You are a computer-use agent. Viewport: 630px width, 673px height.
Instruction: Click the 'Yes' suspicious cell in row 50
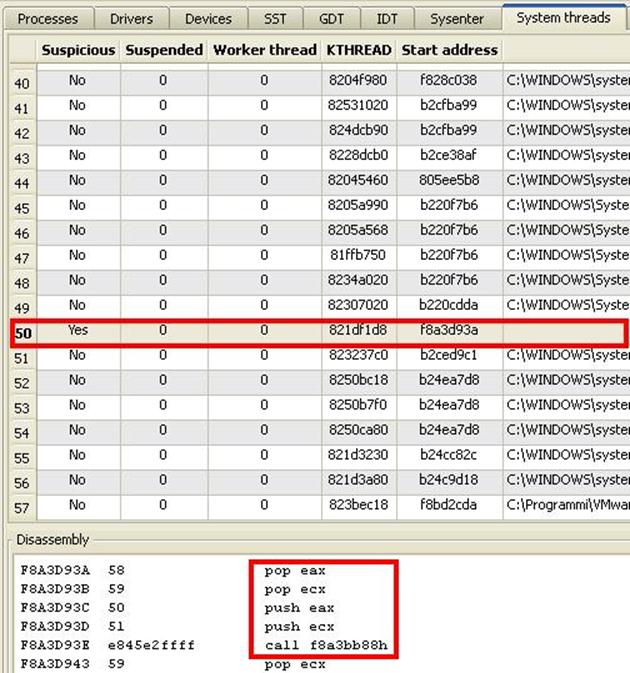[78, 330]
